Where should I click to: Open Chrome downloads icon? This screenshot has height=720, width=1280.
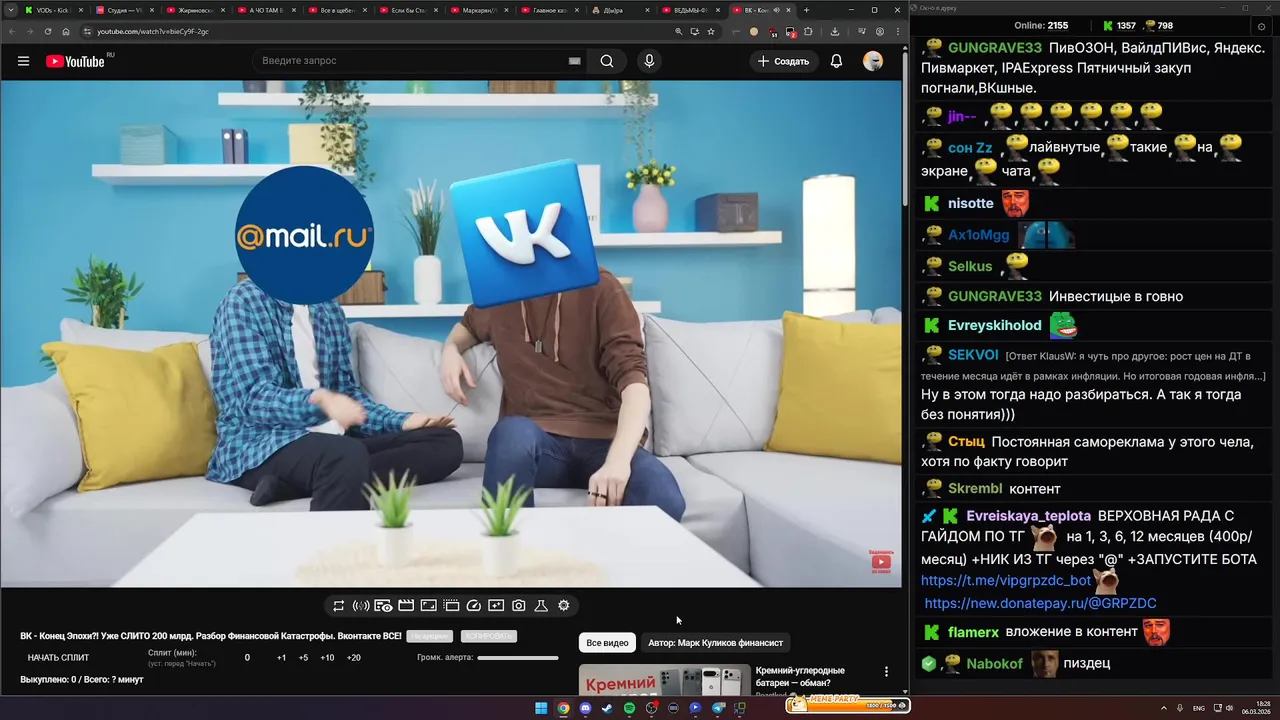[835, 31]
